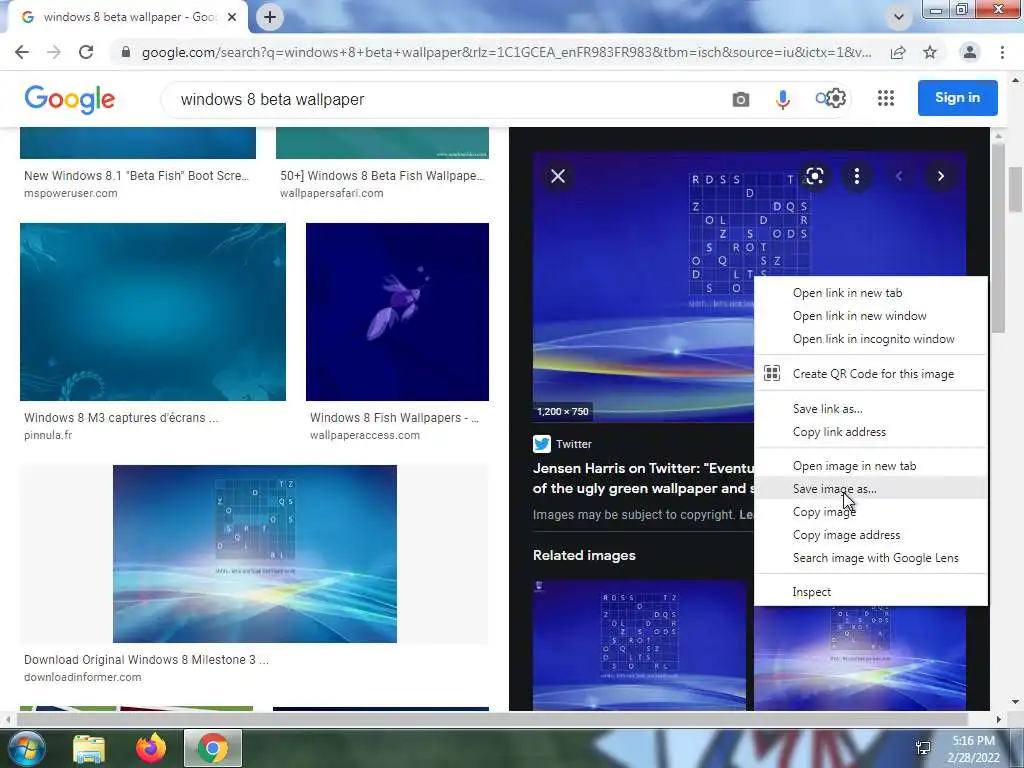The width and height of the screenshot is (1024, 768).
Task: Open the Chrome profile avatar icon
Action: coord(970,52)
